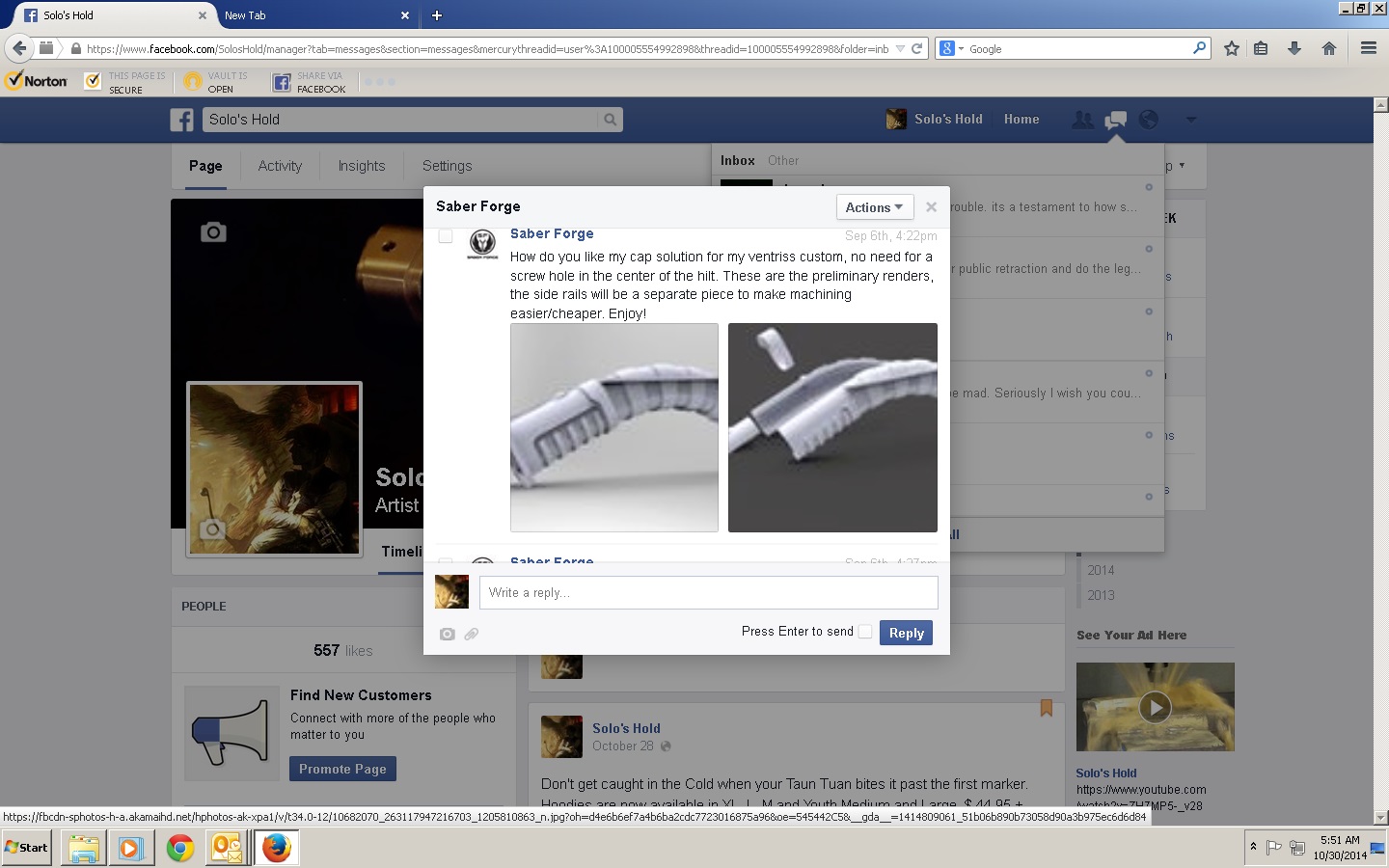Click in the Write a reply field
This screenshot has height=868, width=1389.
(708, 592)
